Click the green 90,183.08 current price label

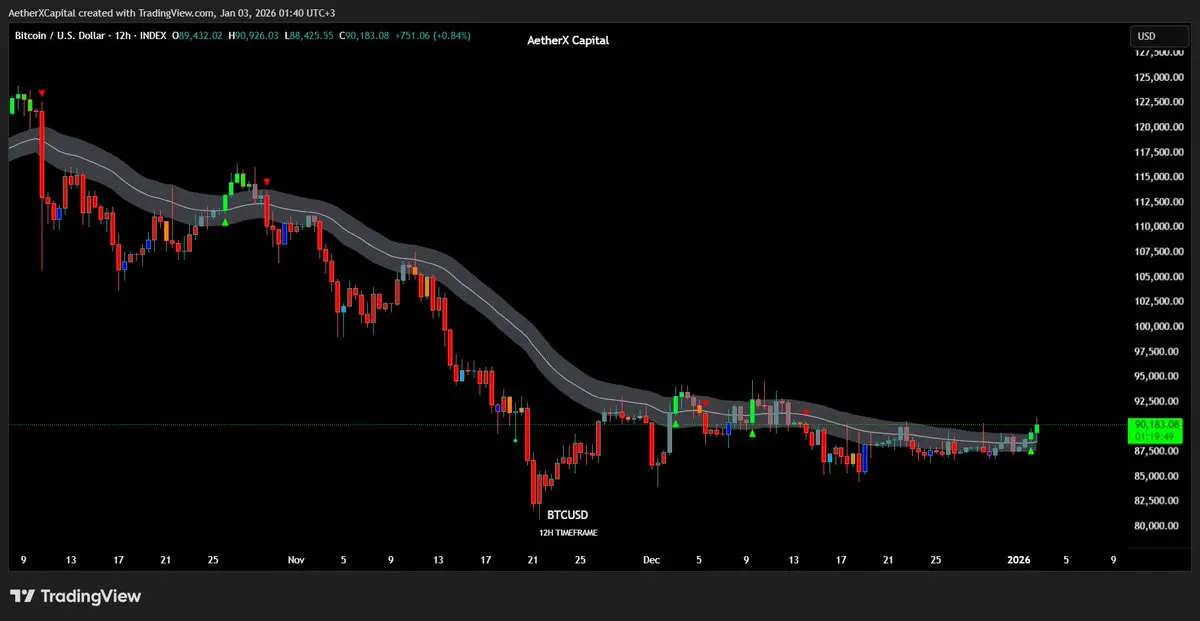click(x=1155, y=425)
